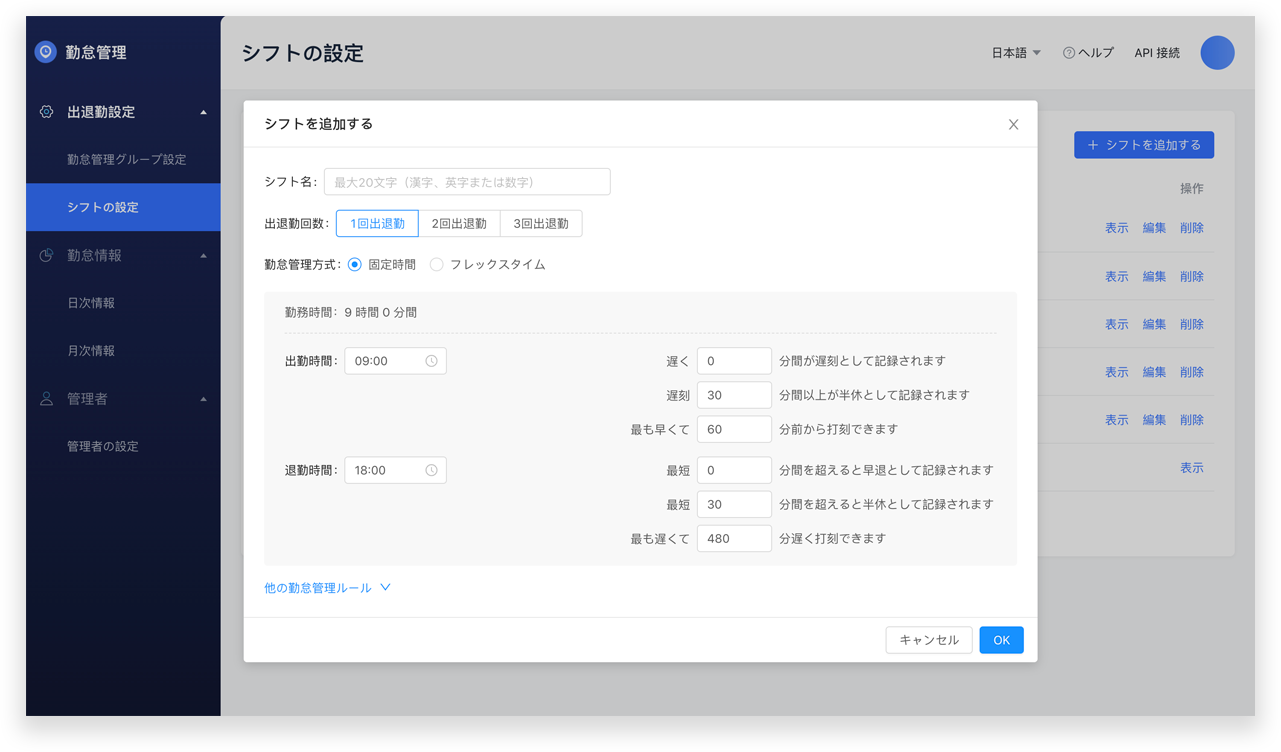
Task: Select the フレックスタイム radio button
Action: tap(437, 265)
